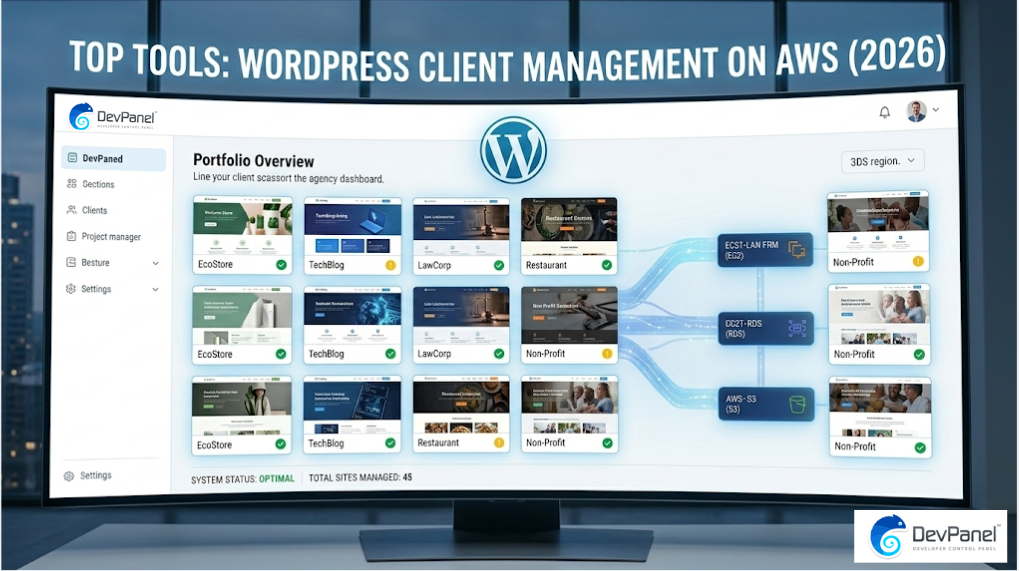Open the Settings entry without a chevron
Screen dimensions: 1019x571
[x=88, y=476]
